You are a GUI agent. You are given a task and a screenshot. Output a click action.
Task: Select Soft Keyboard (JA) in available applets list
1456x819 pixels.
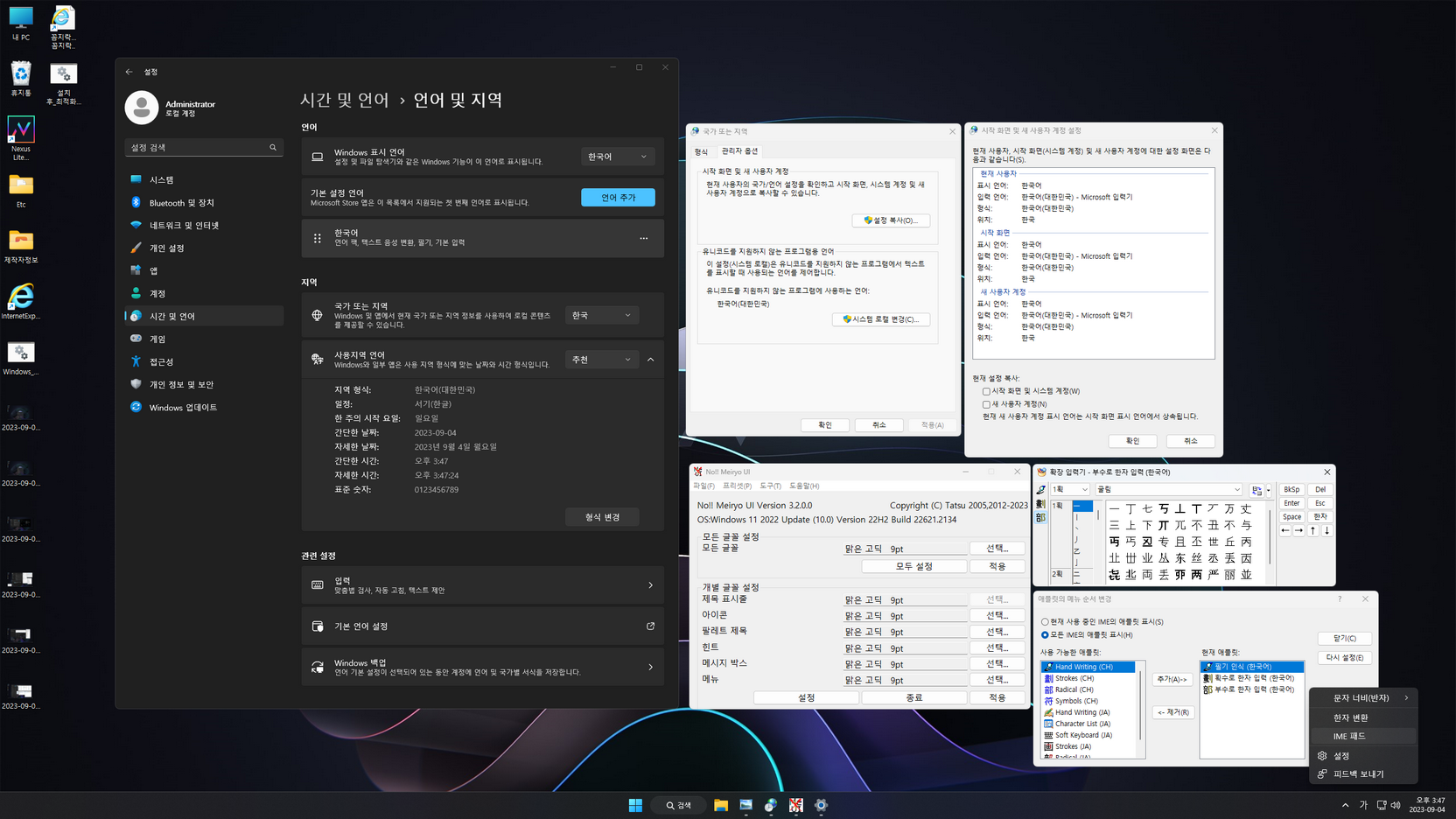1091,735
